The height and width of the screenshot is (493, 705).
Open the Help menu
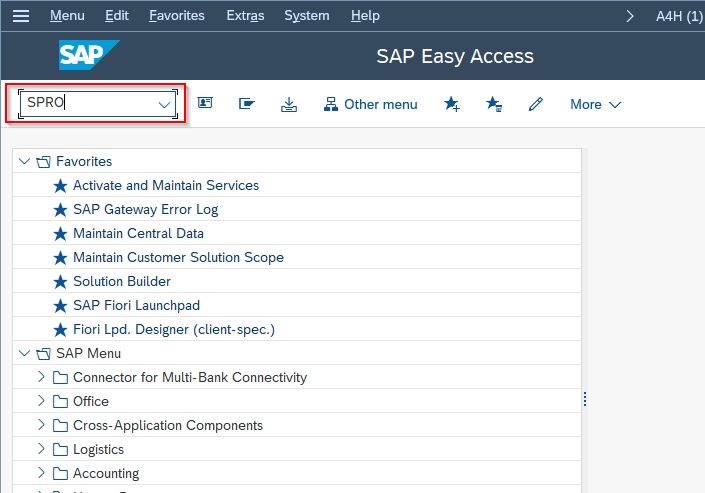365,16
